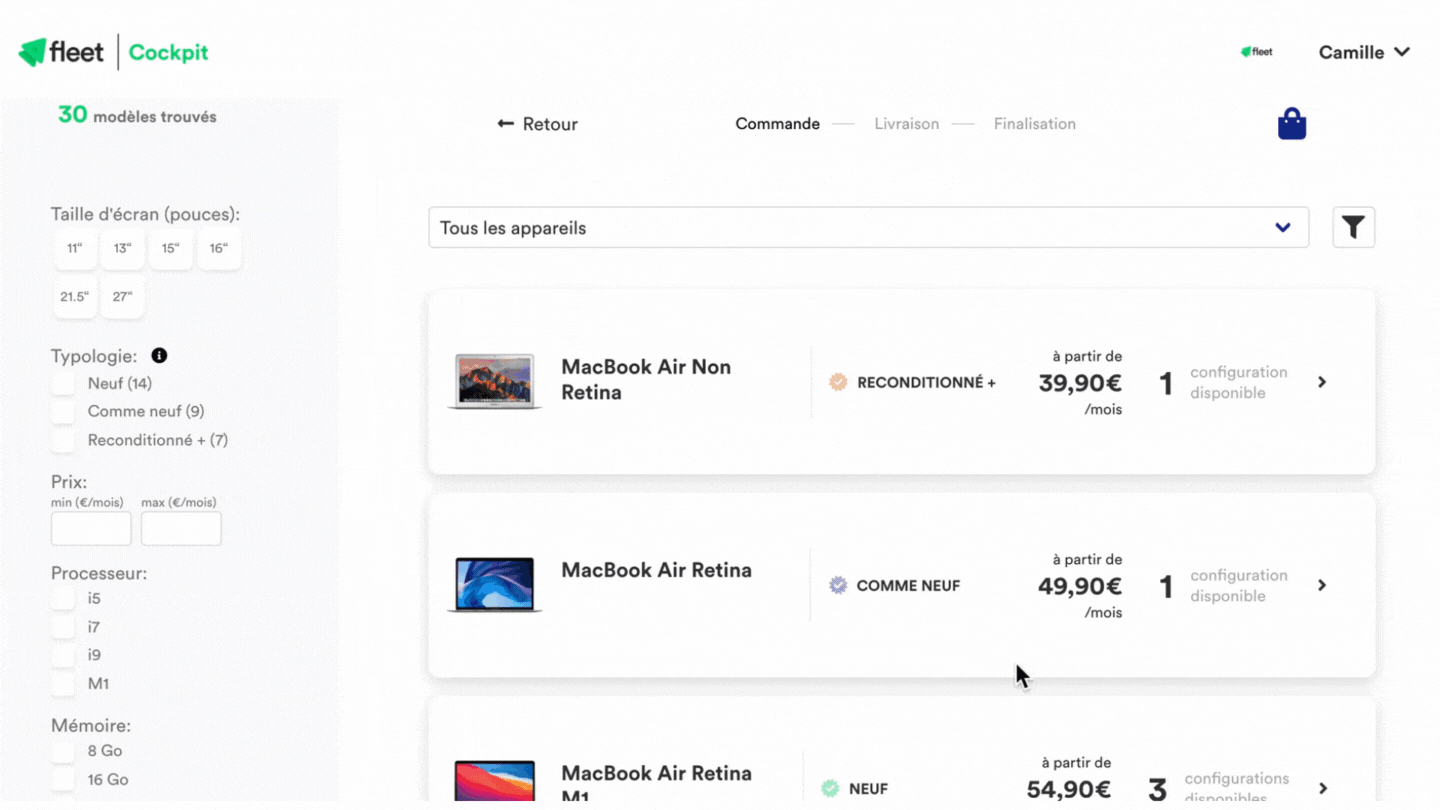Screen dimensions: 1440x810
Task: Click the Reconditionné + badge icon
Action: point(838,382)
